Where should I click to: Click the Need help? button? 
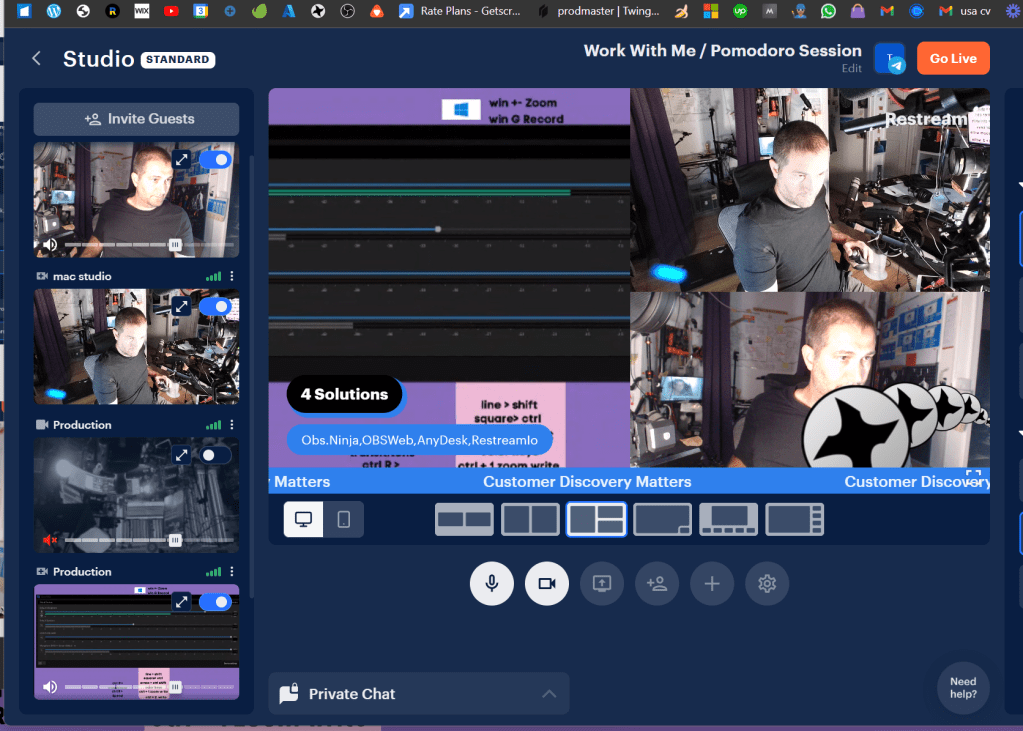tap(963, 688)
